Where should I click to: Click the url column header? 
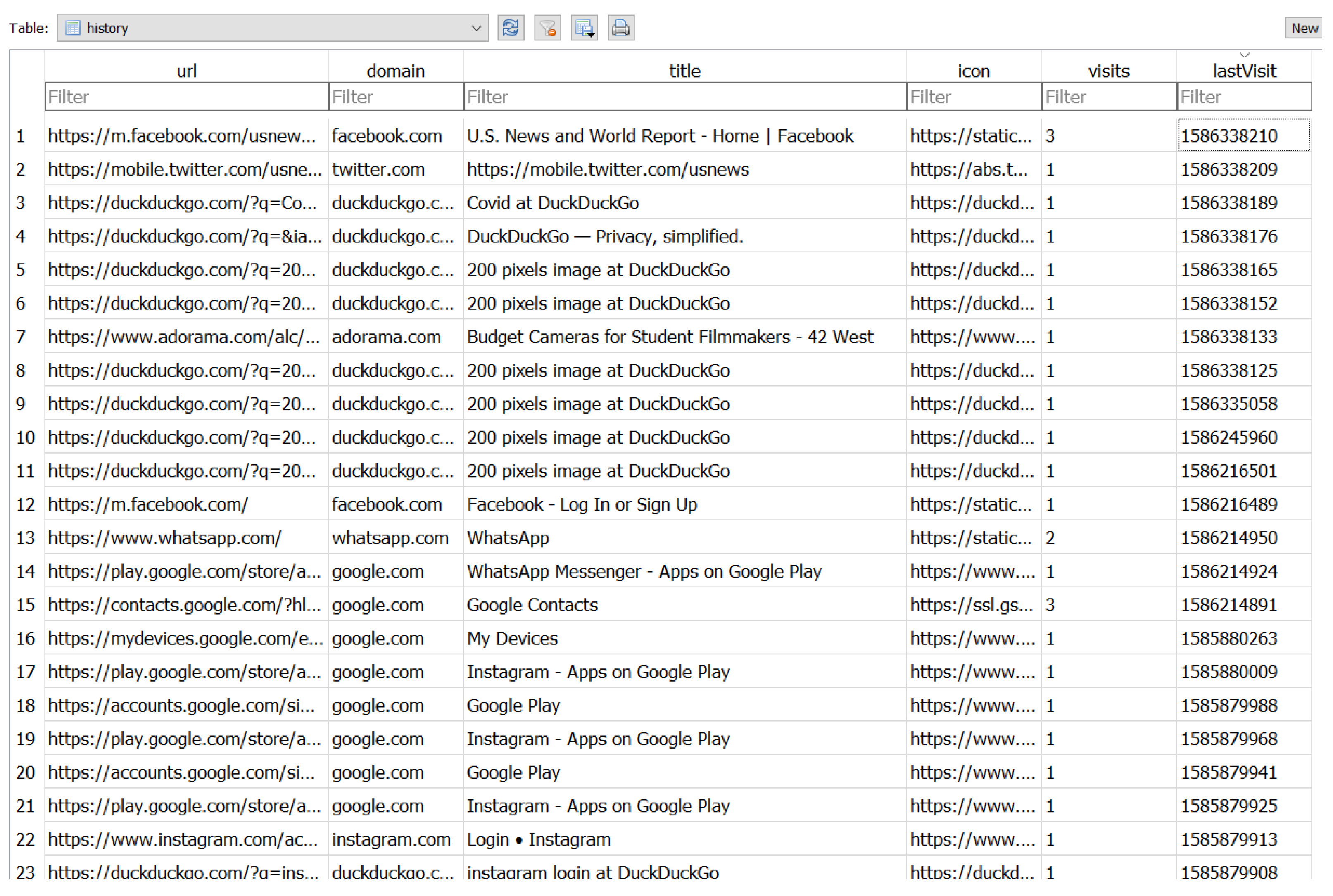(x=186, y=71)
